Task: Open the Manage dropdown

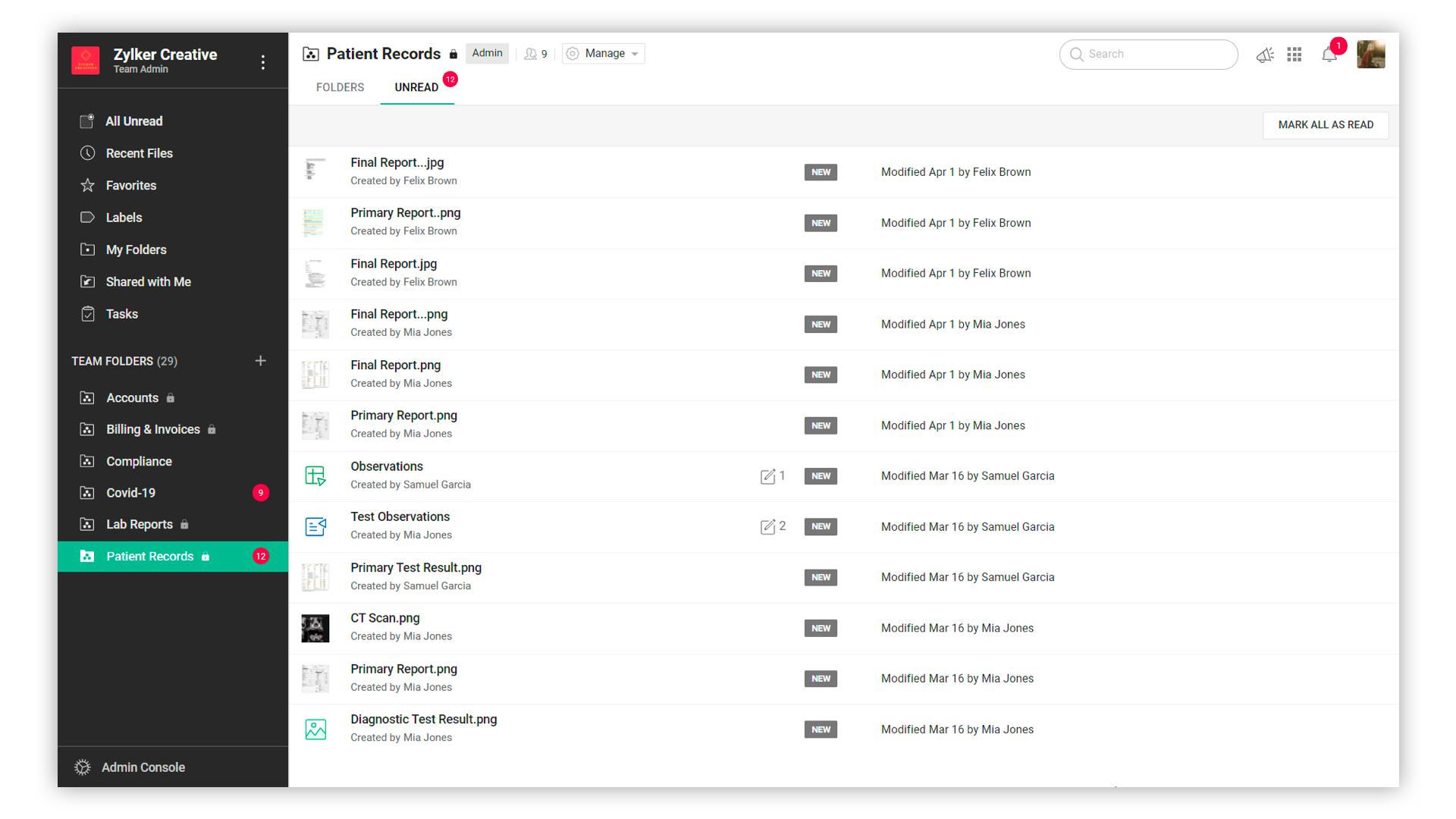Action: click(x=604, y=54)
